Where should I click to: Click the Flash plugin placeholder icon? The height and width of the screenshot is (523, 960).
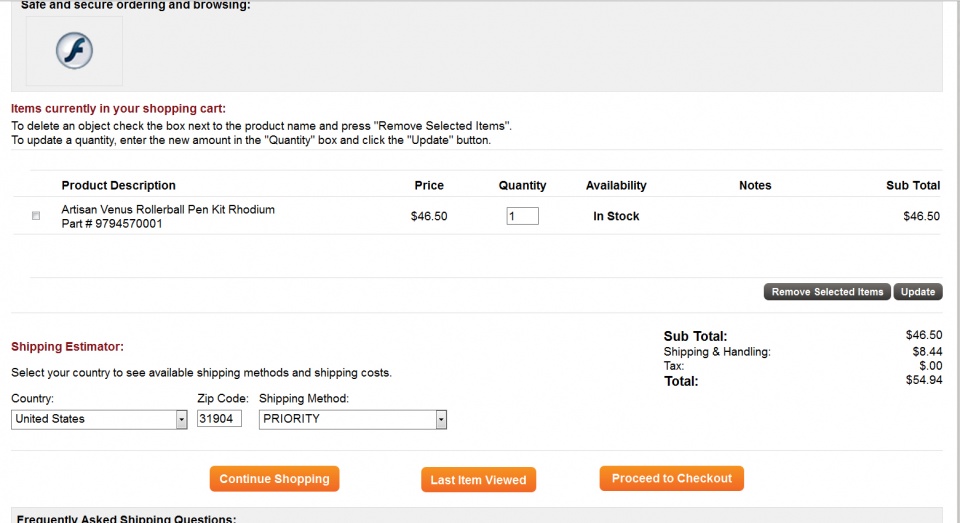pos(73,50)
